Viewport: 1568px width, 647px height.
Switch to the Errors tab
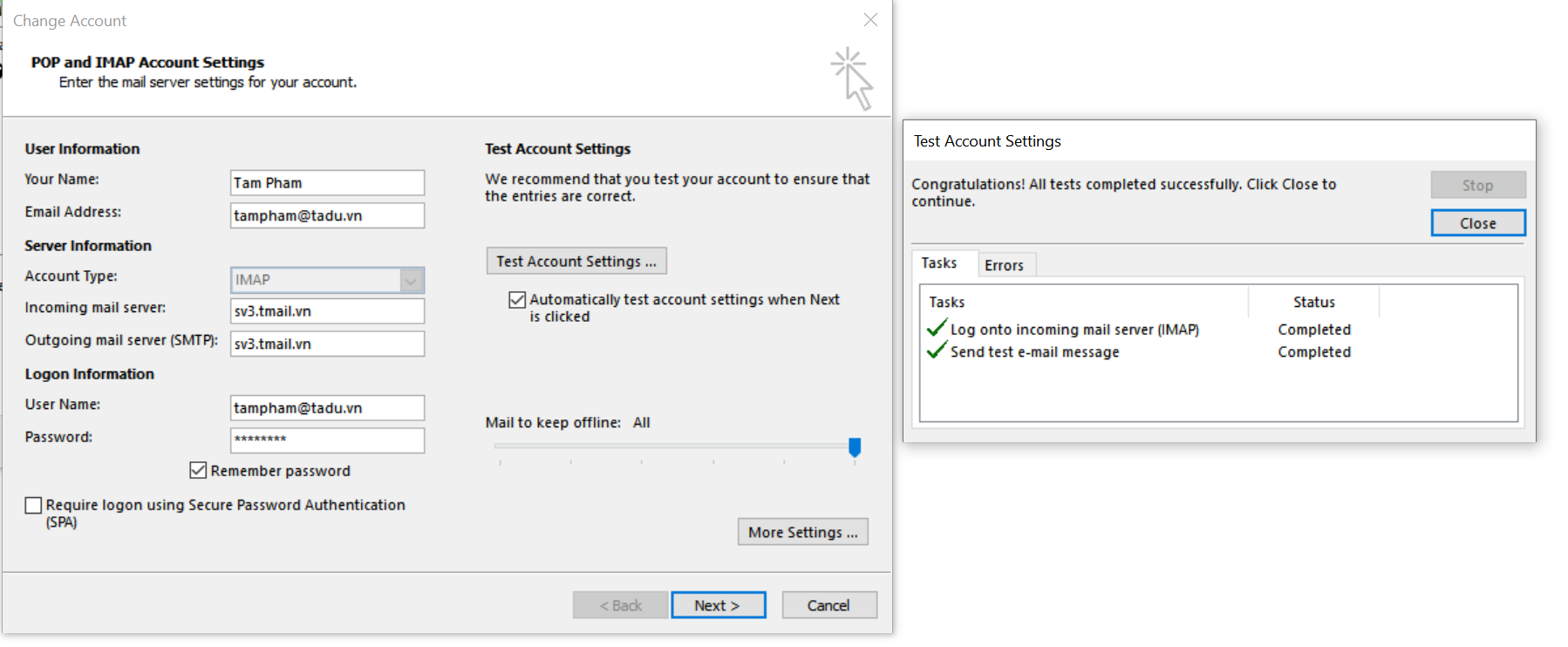point(1004,265)
